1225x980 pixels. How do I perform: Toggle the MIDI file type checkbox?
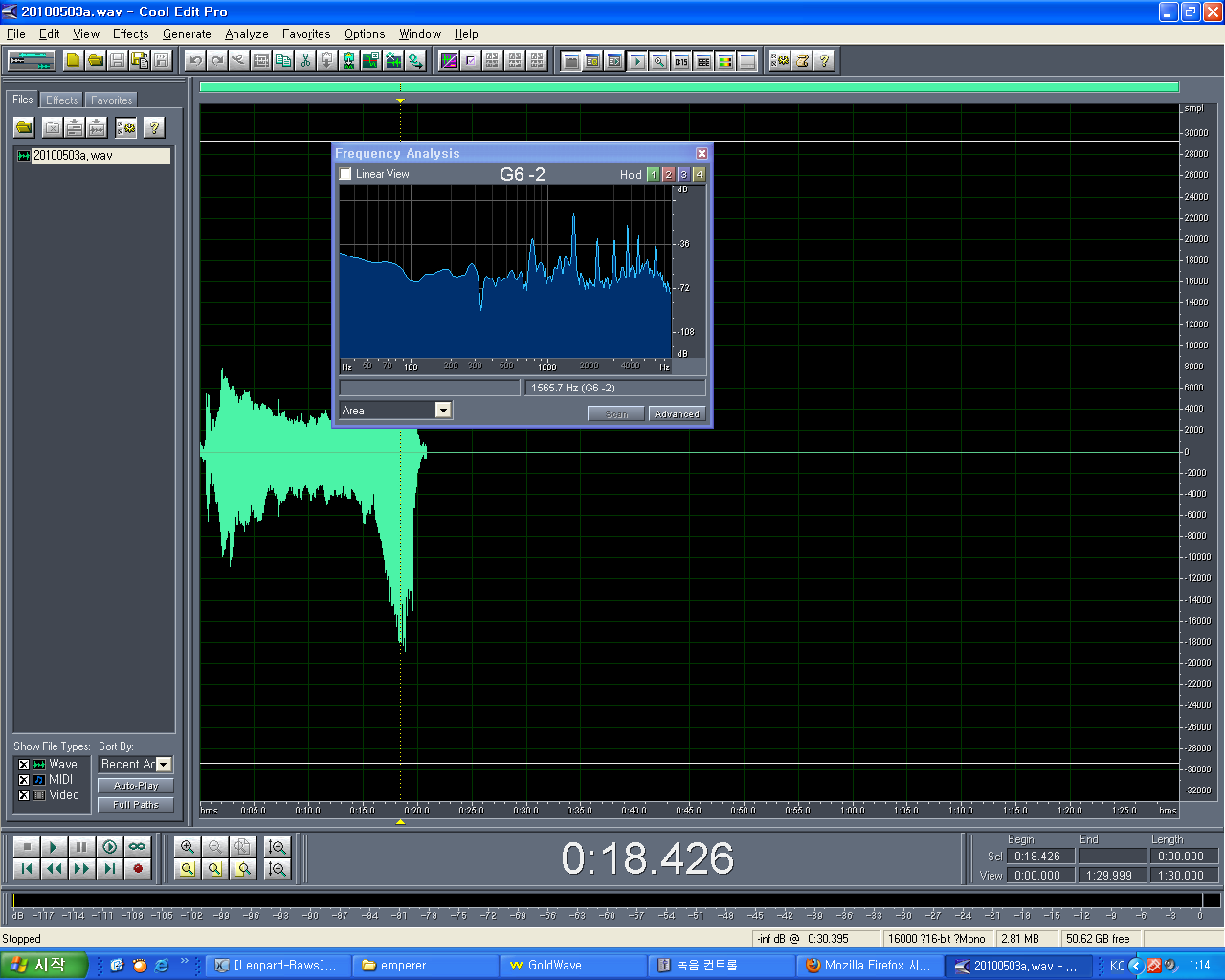pos(24,780)
